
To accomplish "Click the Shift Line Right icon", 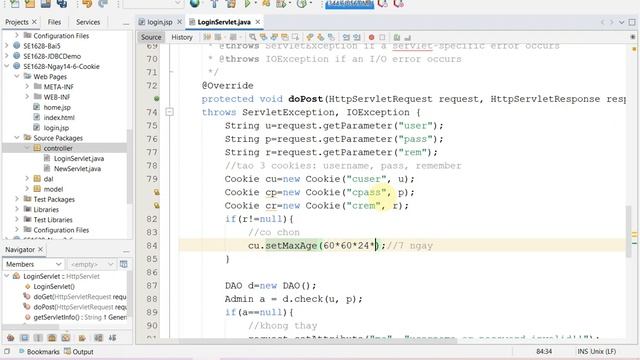I will pyautogui.click(x=357, y=37).
